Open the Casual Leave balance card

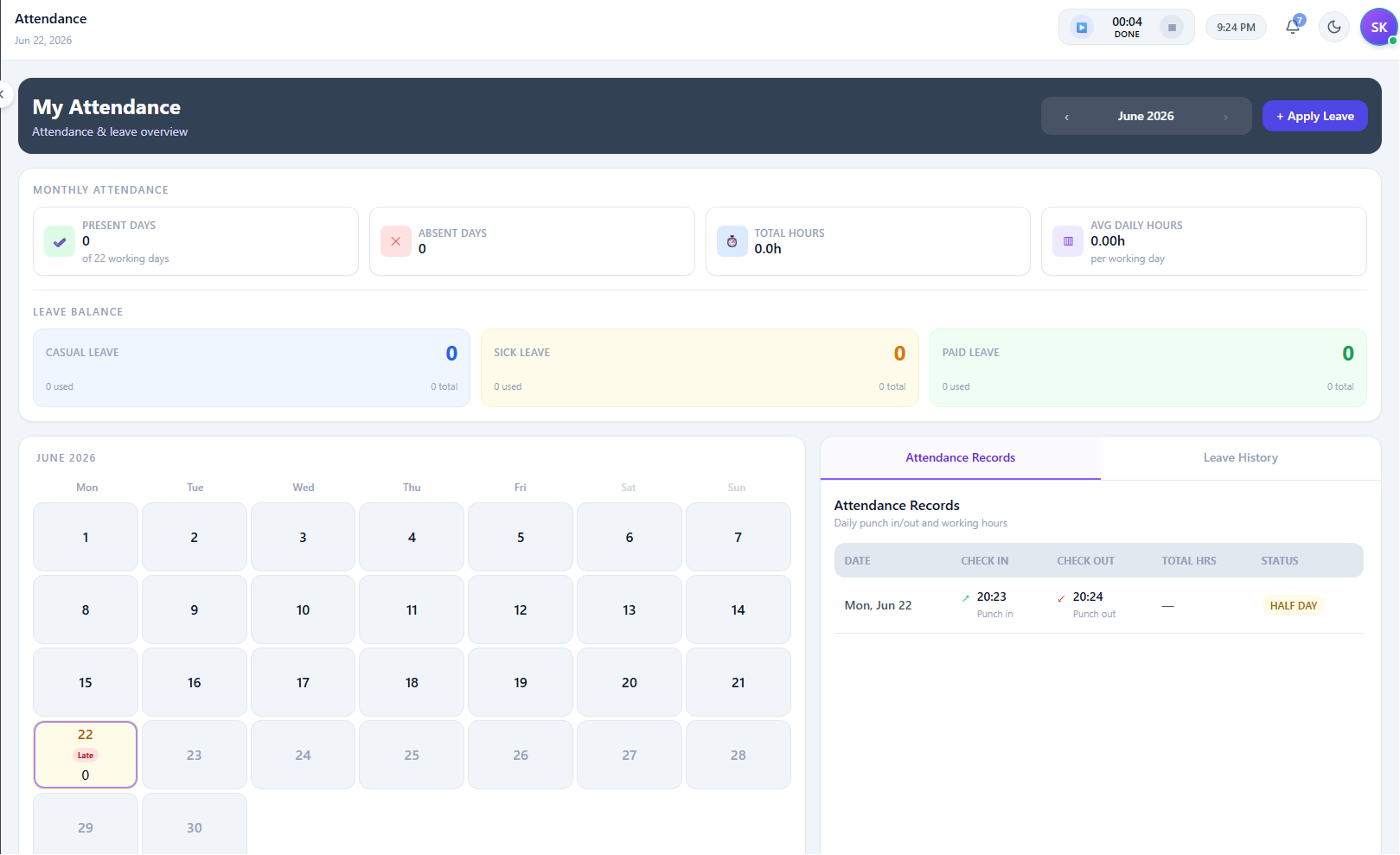click(x=252, y=367)
